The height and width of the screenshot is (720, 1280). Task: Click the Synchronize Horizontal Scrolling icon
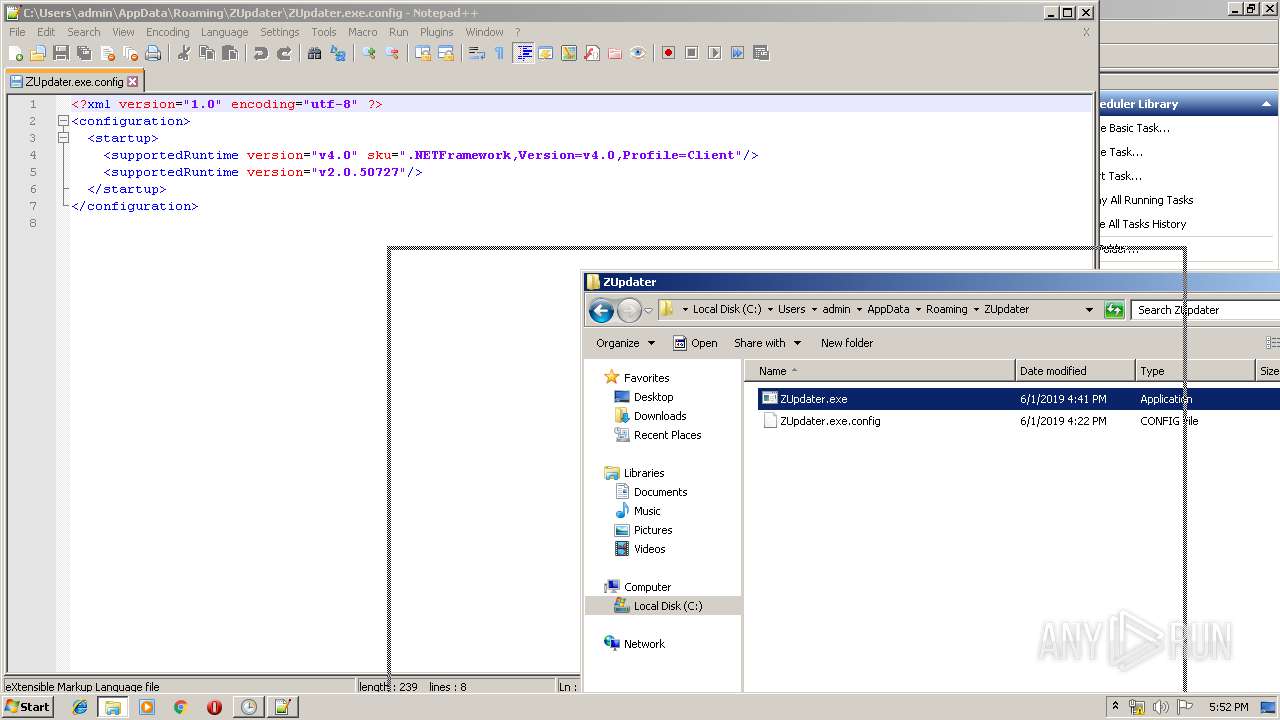[446, 53]
